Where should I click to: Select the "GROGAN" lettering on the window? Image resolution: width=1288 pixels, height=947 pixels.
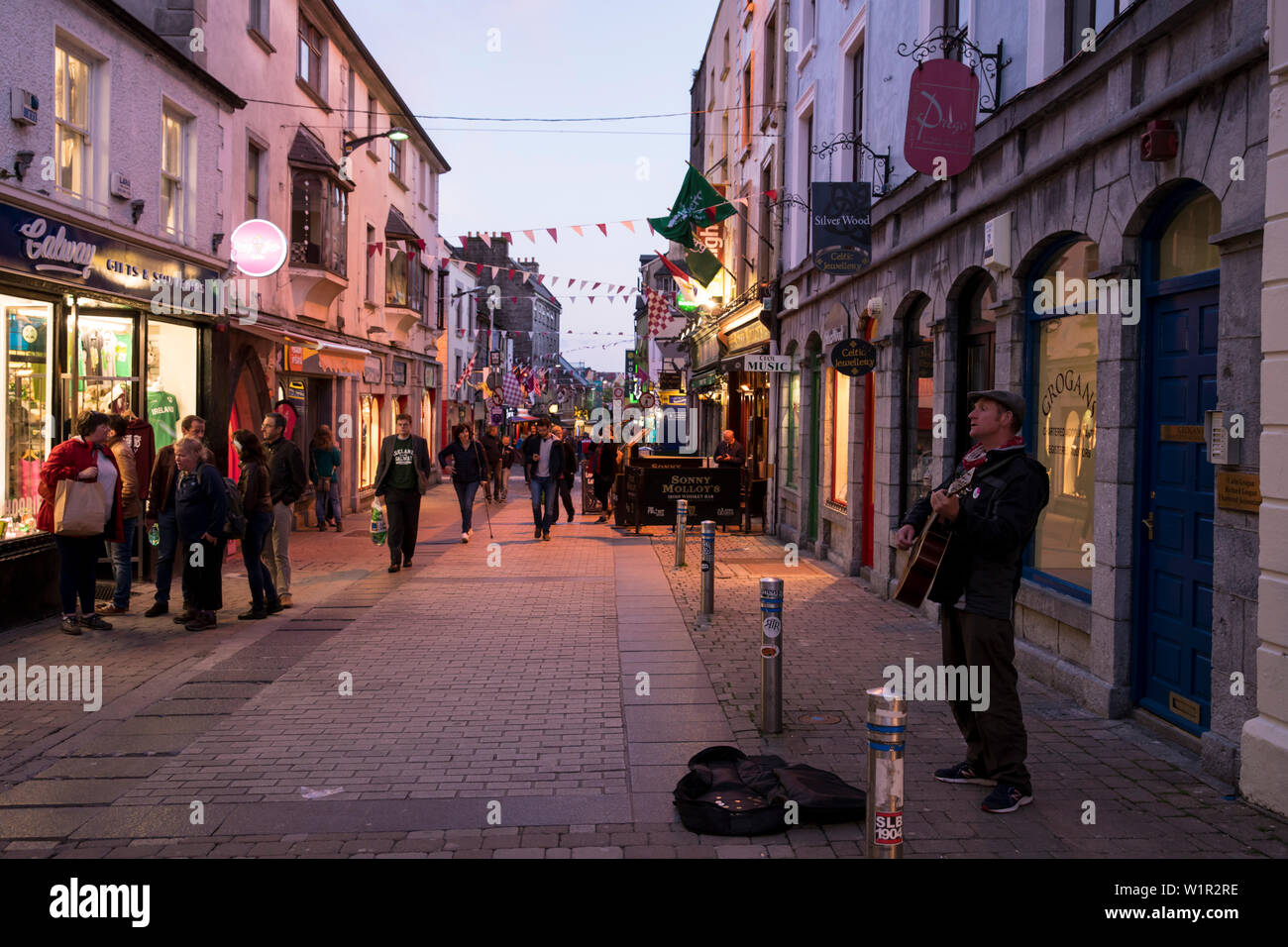coord(1067,393)
